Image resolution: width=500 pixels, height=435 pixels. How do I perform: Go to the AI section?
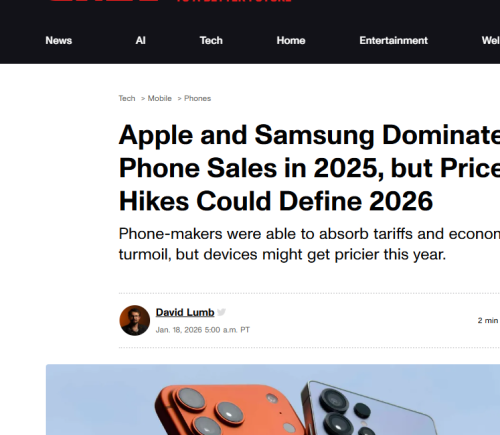click(140, 40)
